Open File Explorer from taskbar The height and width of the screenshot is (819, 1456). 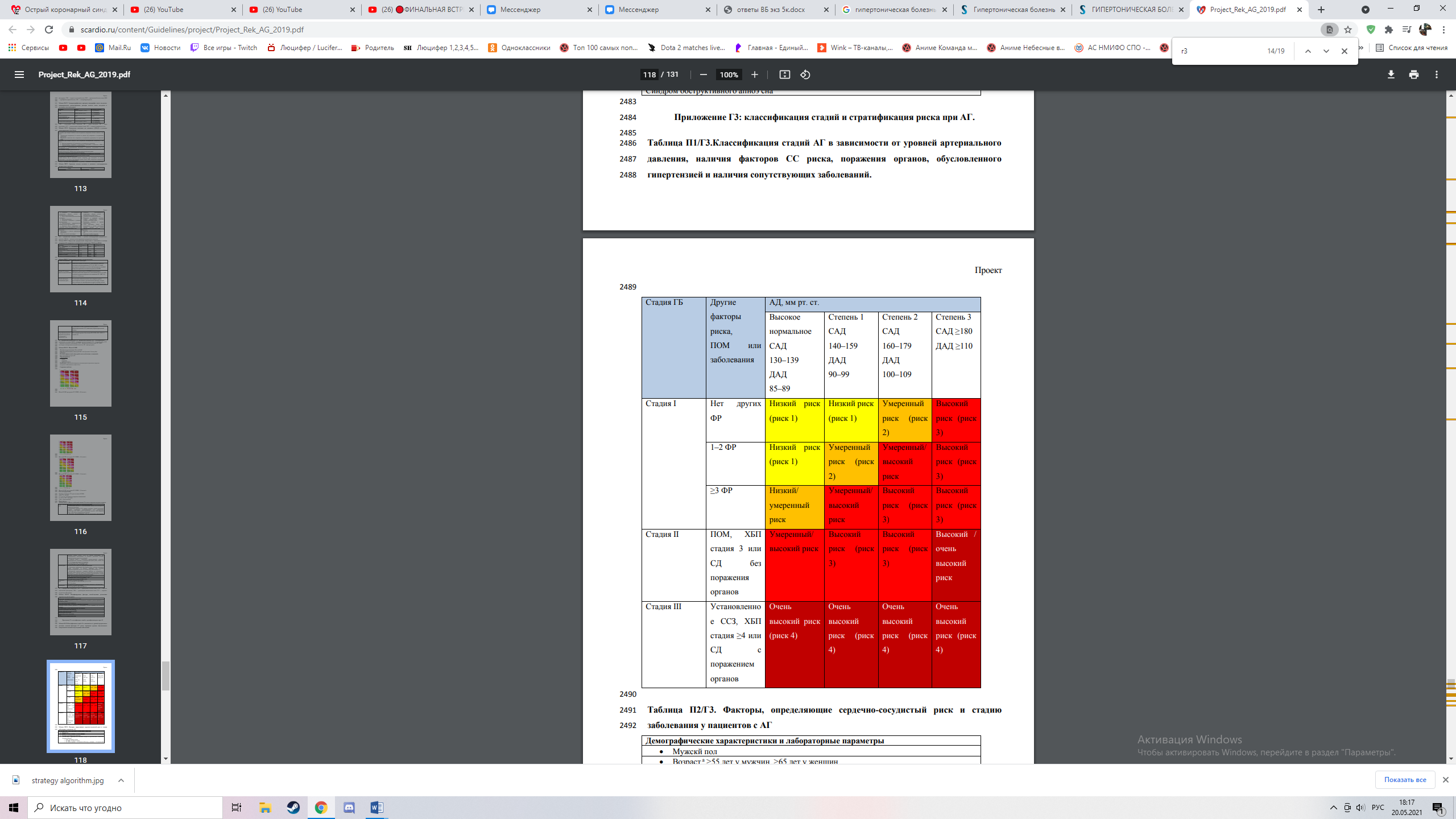click(265, 808)
